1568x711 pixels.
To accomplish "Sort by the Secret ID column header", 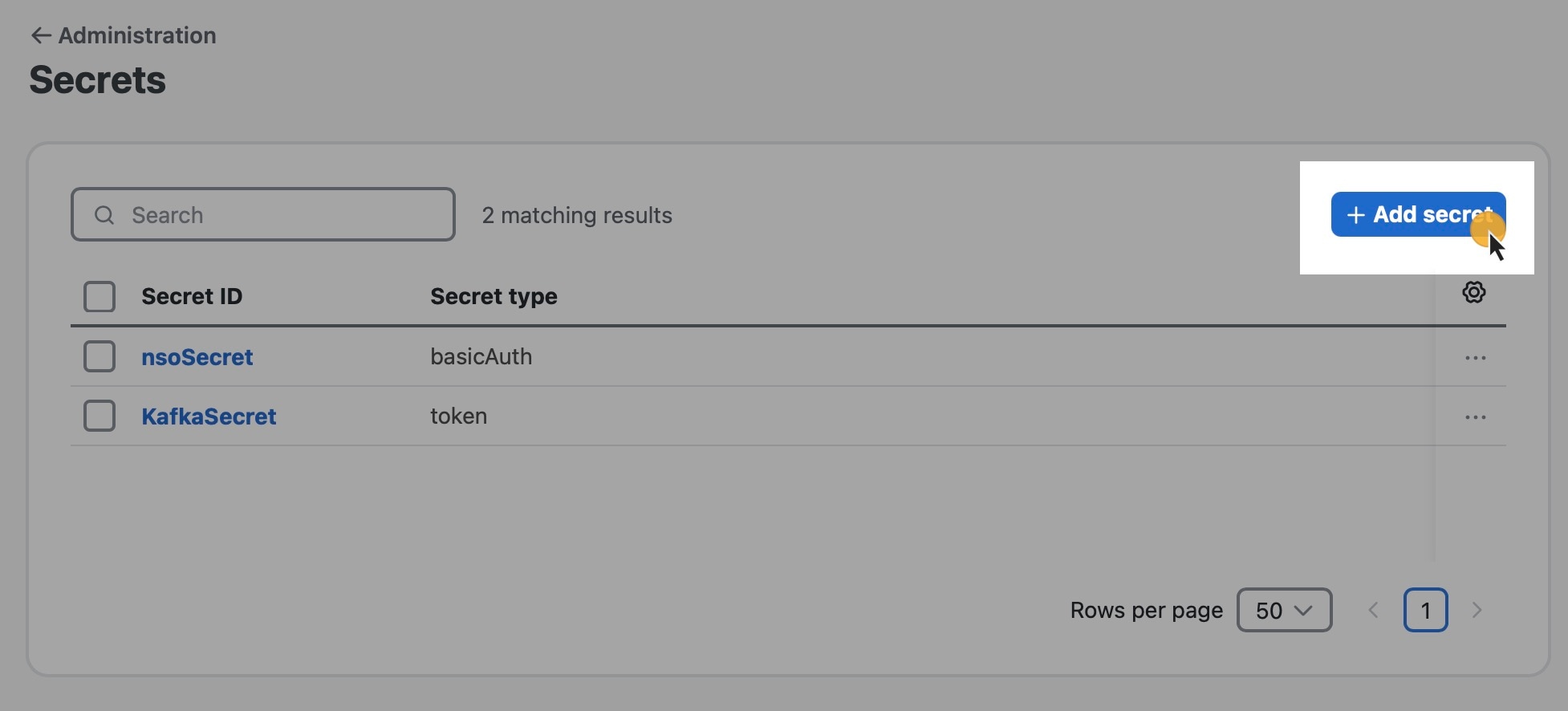I will pos(192,296).
